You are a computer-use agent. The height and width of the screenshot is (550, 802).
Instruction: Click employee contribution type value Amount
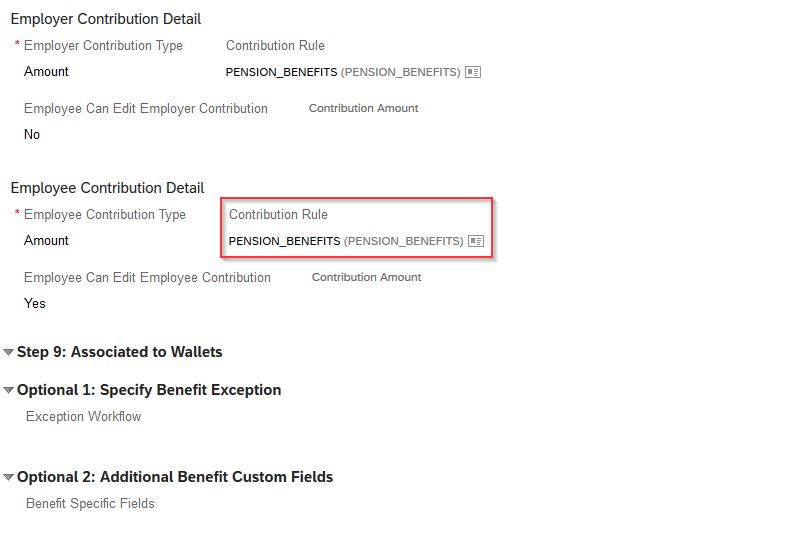(46, 240)
